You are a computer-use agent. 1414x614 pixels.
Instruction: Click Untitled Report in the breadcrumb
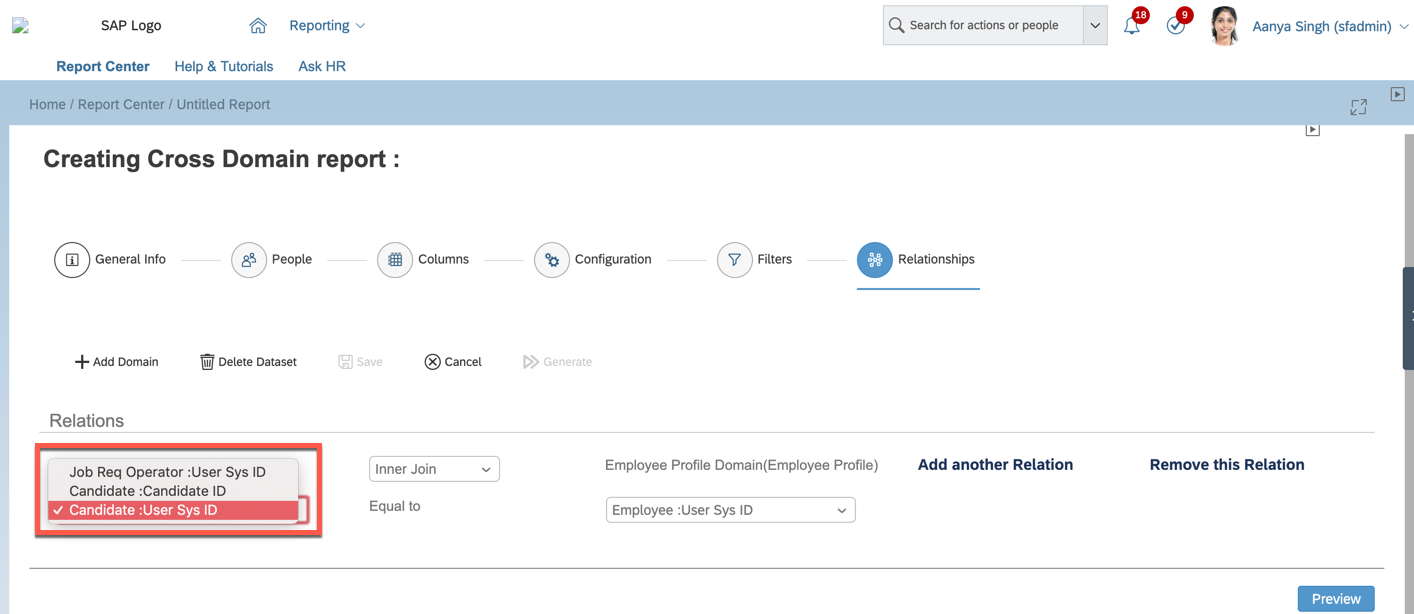point(224,104)
